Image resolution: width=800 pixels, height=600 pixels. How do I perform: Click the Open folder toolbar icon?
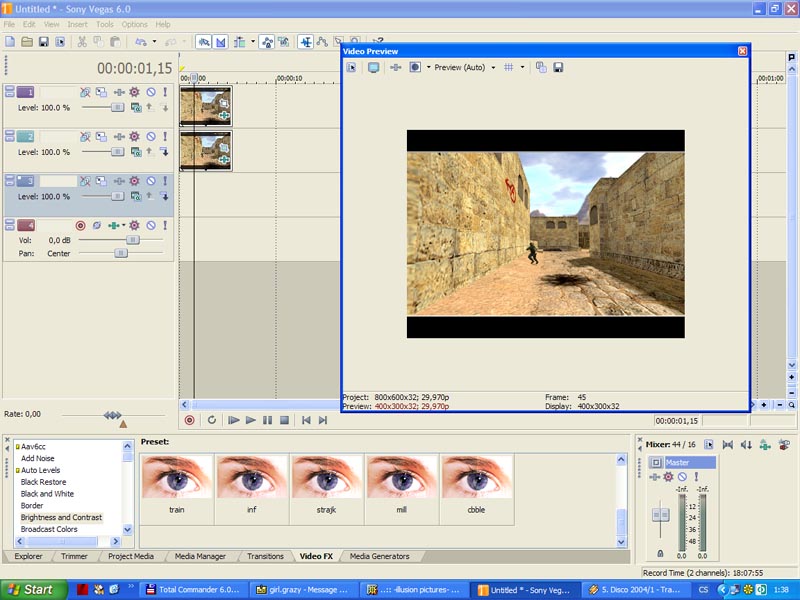(27, 42)
